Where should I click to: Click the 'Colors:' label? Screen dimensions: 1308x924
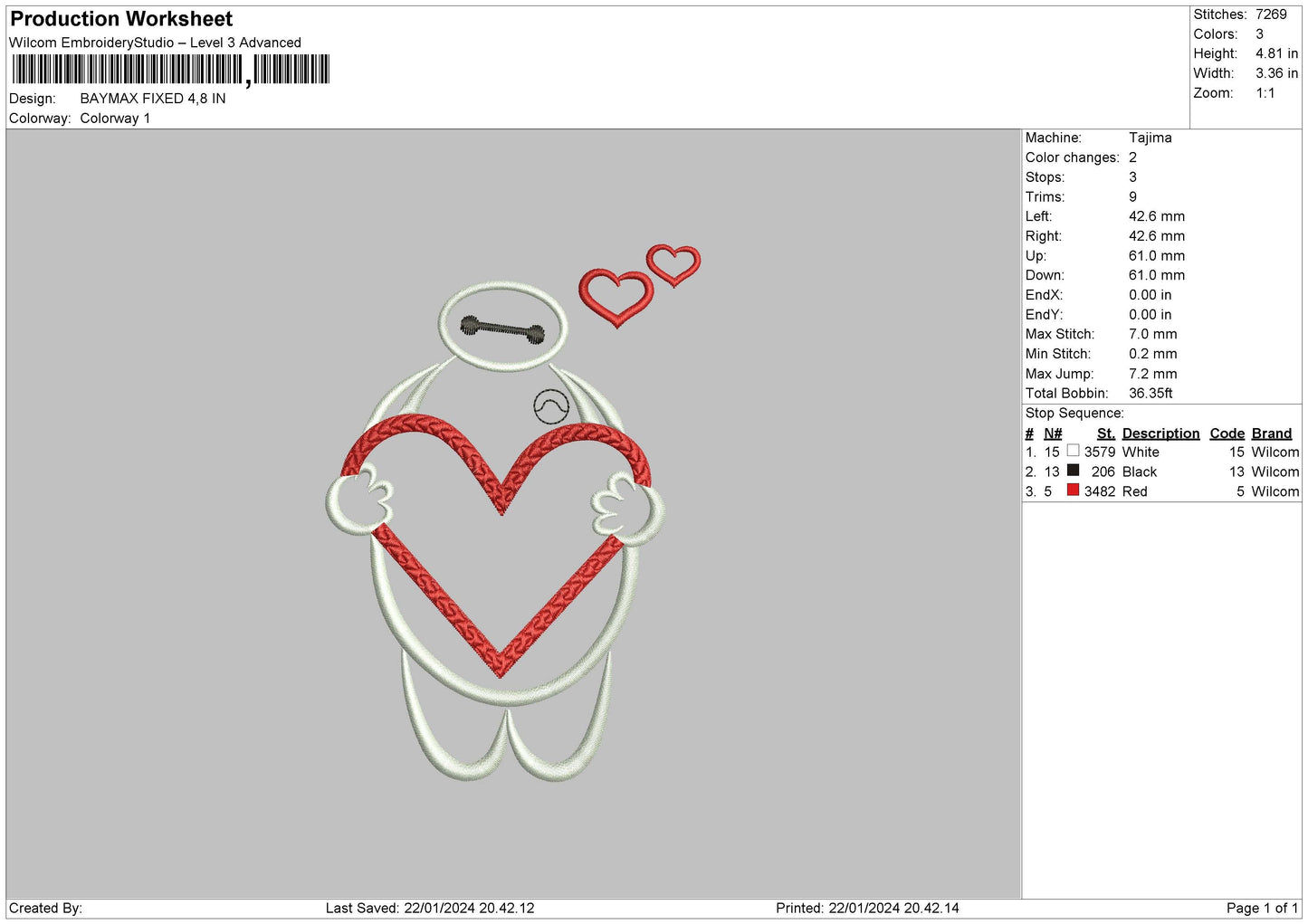tap(1216, 34)
